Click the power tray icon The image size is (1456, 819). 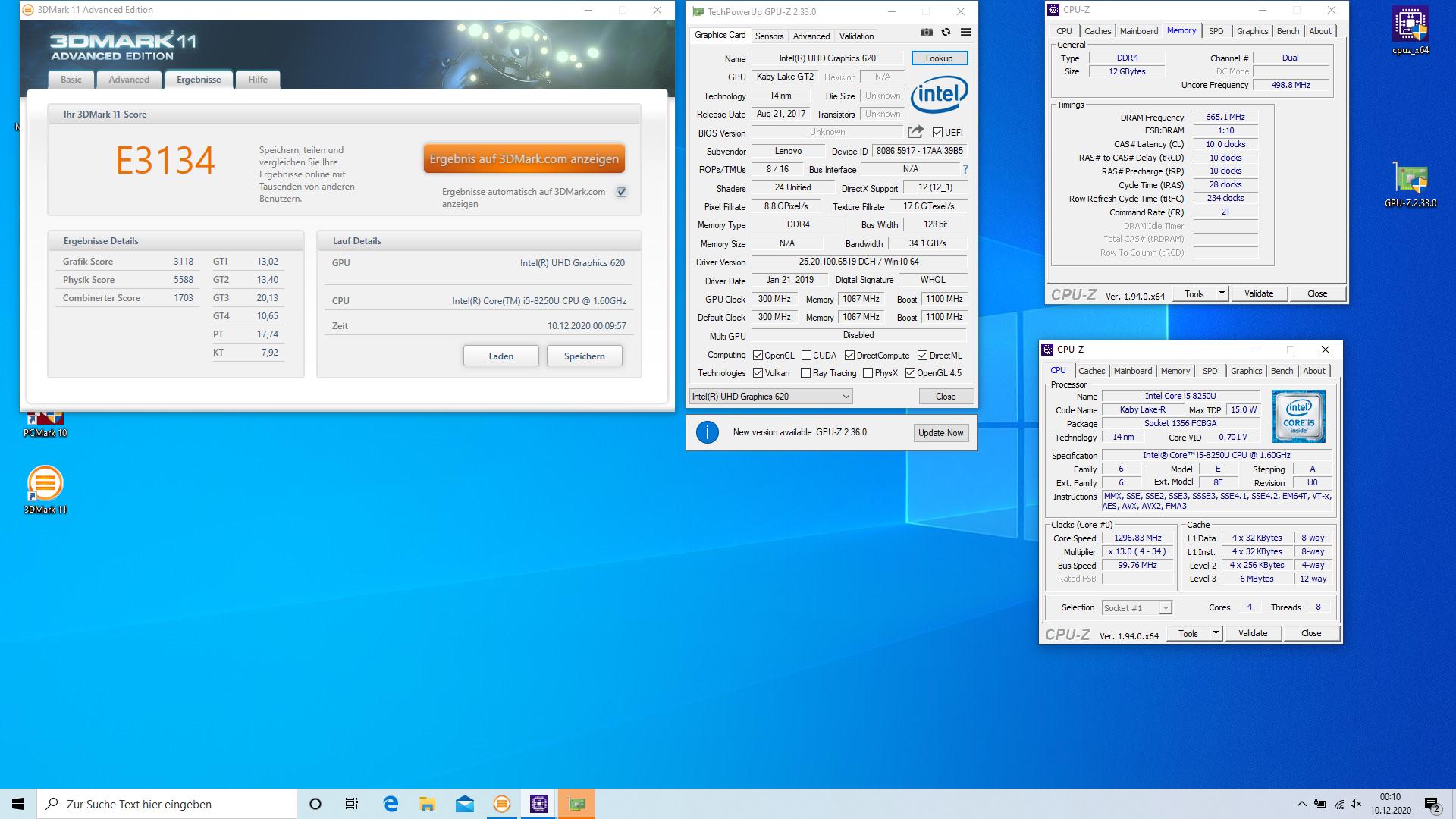1320,804
